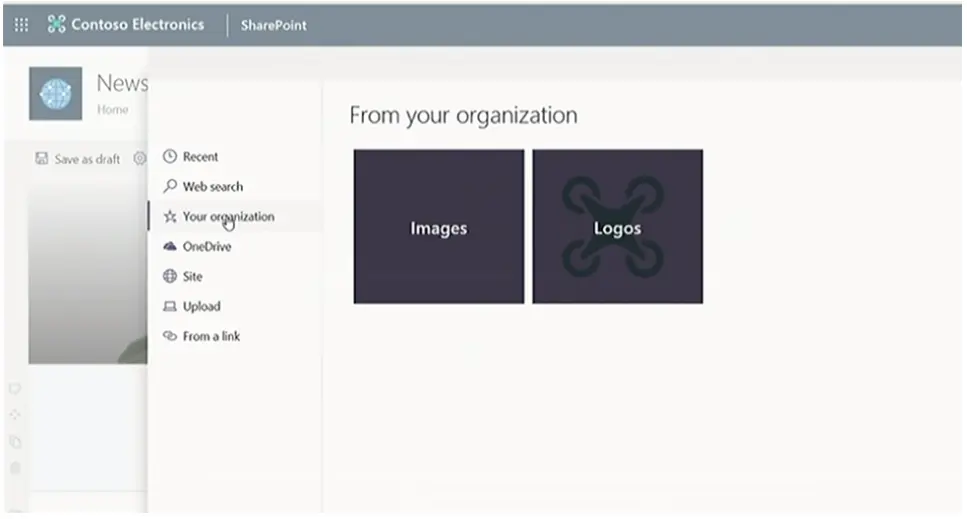Switch to the OneDrive source tab

(206, 247)
